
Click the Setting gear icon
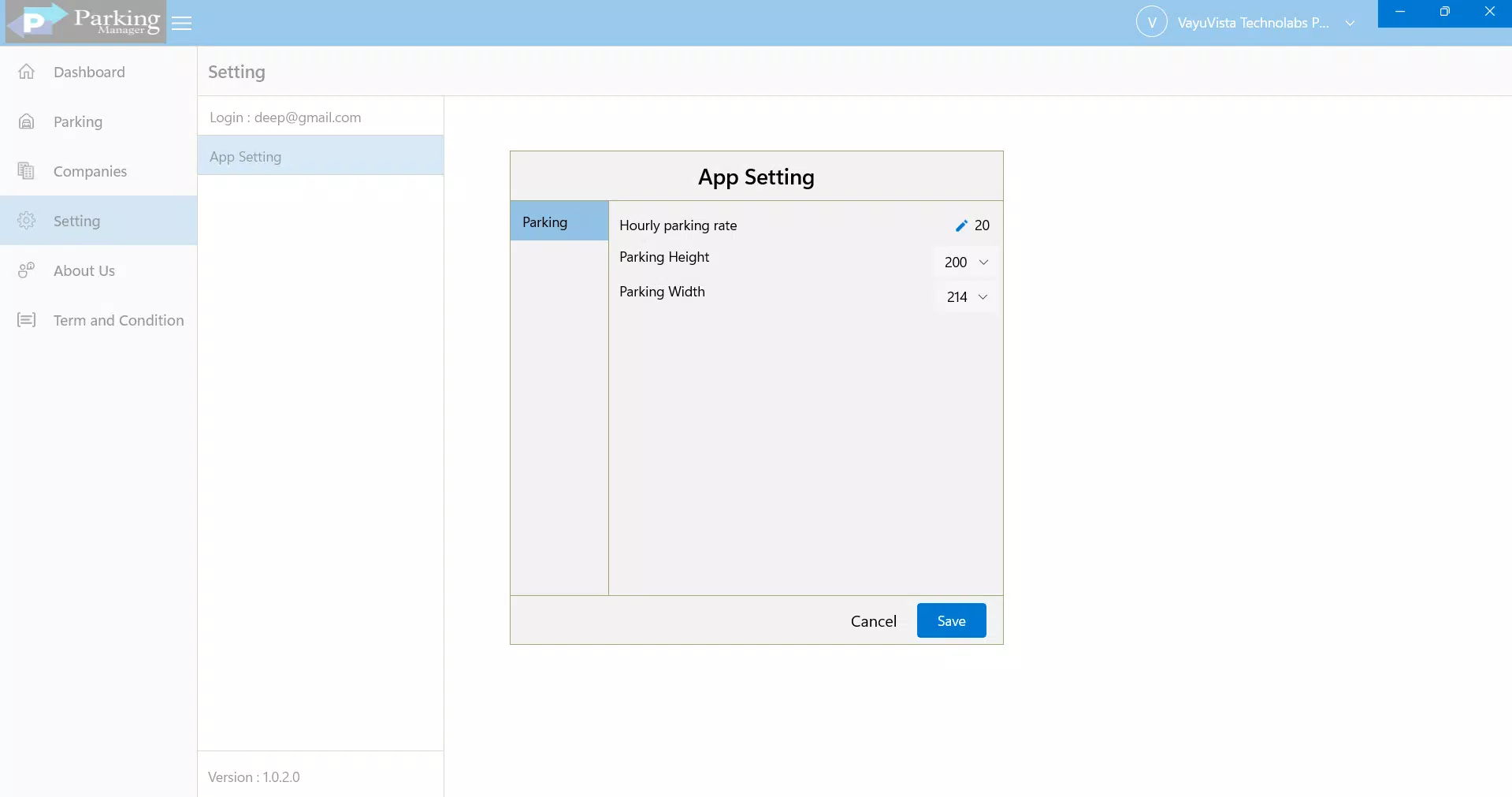coord(27,221)
